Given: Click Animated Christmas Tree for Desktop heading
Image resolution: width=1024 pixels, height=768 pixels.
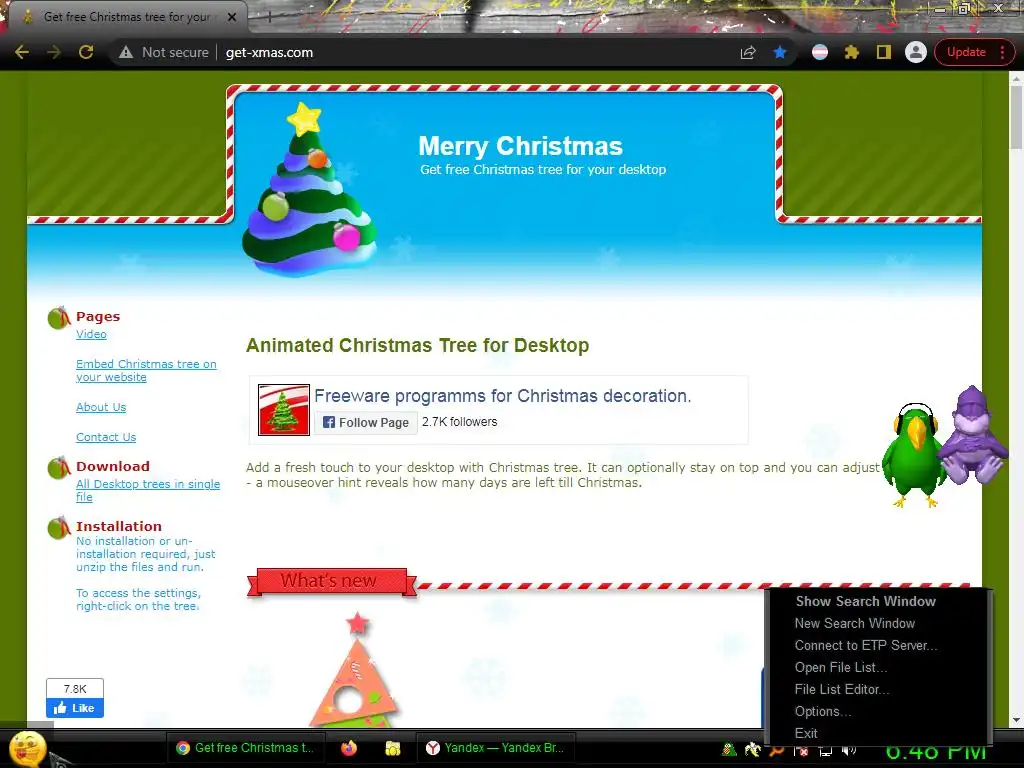Looking at the screenshot, I should point(417,345).
